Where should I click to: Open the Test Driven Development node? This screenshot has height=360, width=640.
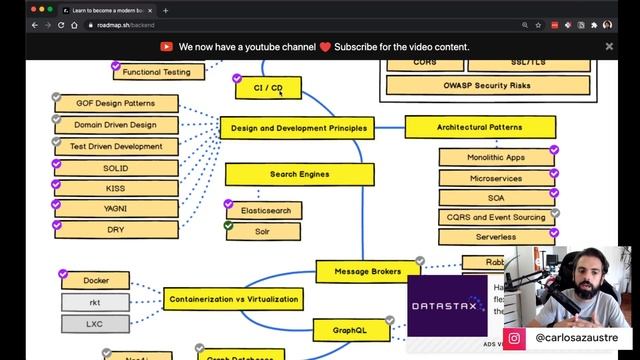[116, 147]
